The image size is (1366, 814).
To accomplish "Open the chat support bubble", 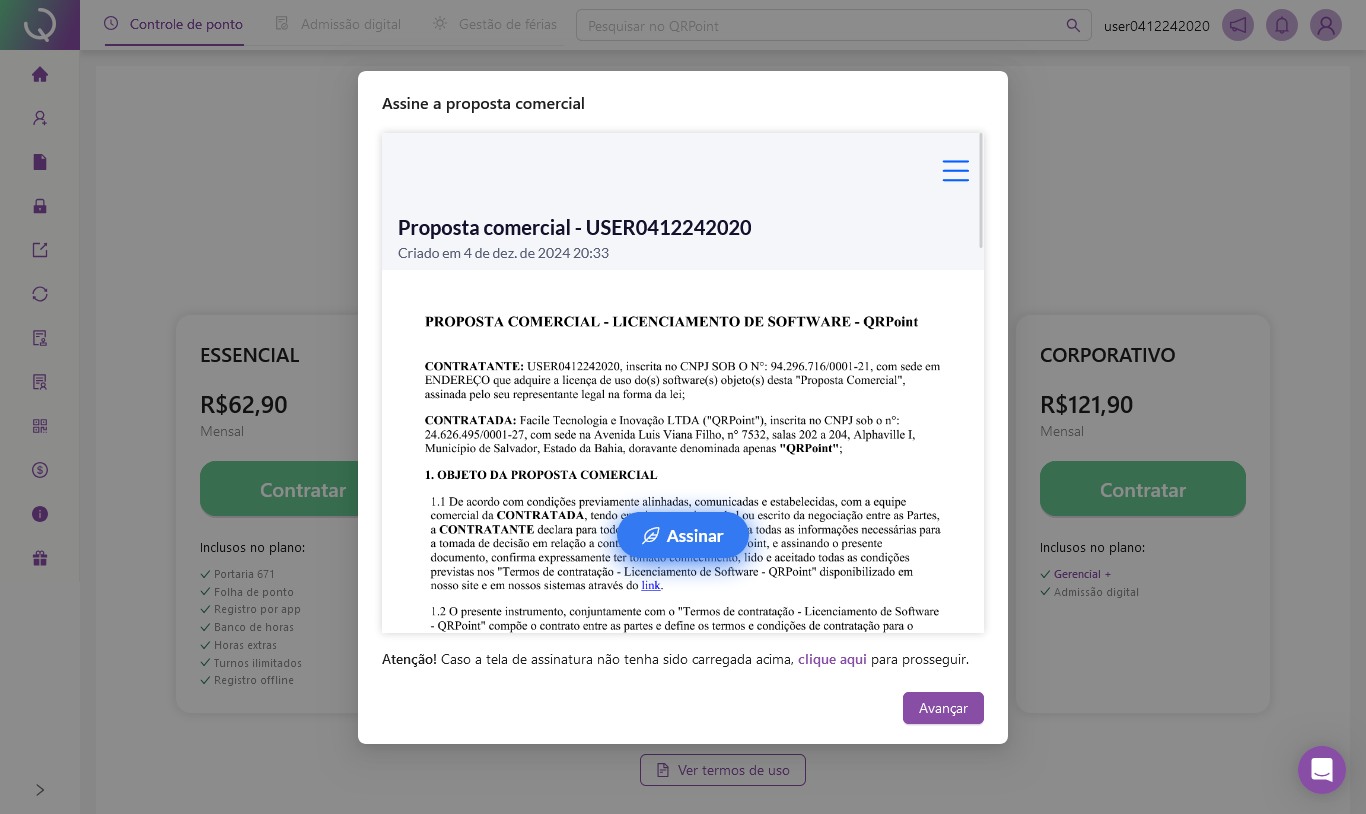I will point(1321,770).
